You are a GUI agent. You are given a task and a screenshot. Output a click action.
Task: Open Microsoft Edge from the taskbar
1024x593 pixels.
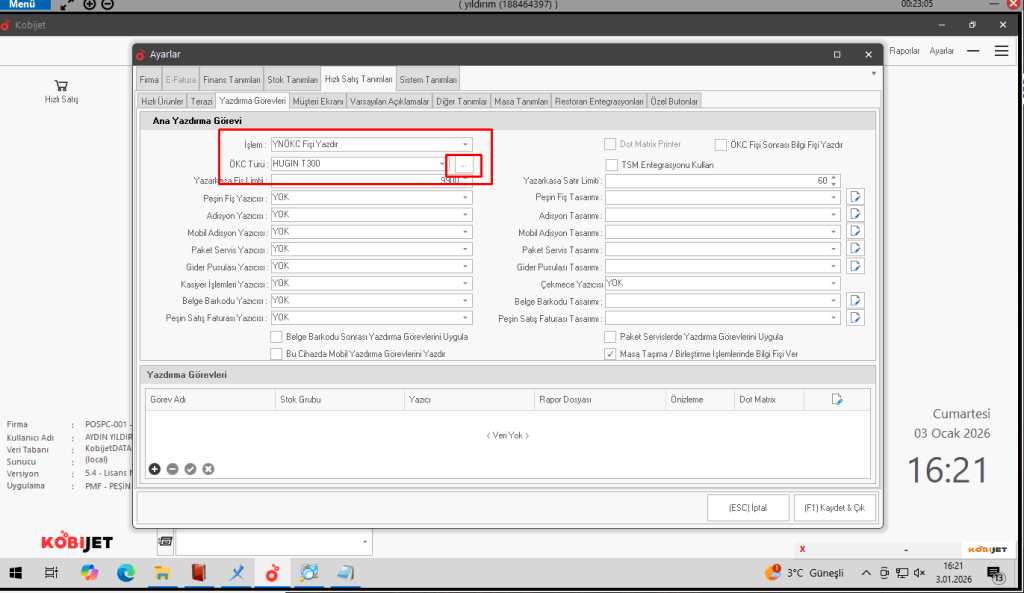click(125, 573)
